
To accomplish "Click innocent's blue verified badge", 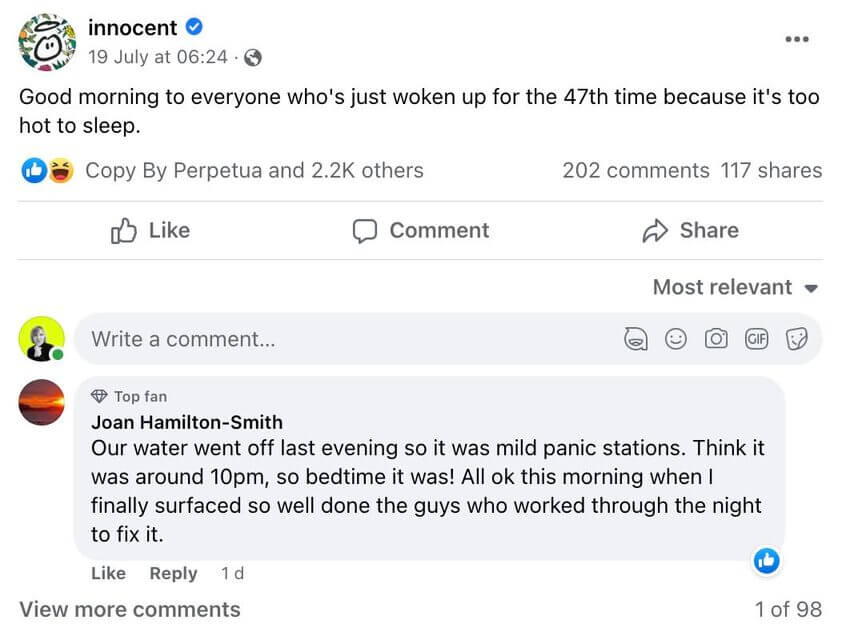I will (x=196, y=28).
